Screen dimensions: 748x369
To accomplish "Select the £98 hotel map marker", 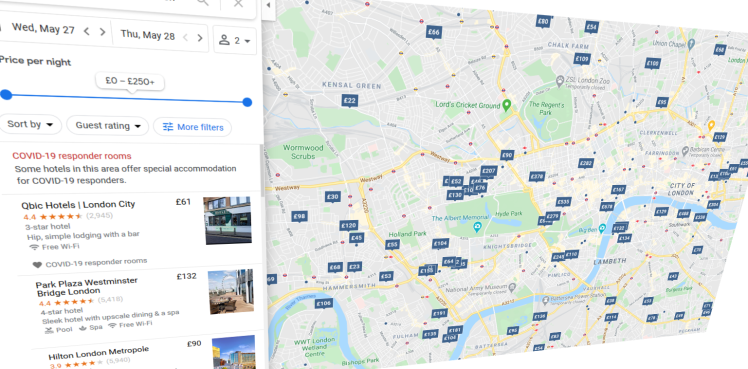I will [x=300, y=217].
